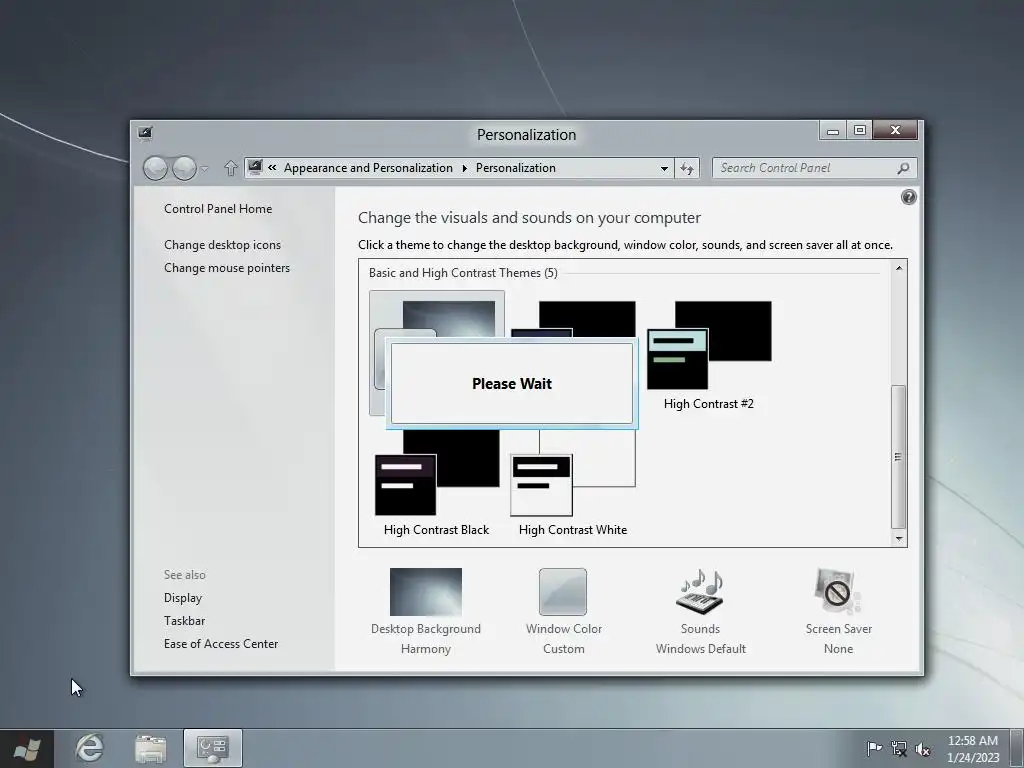Click the Refresh button by the address bar

coord(687,168)
